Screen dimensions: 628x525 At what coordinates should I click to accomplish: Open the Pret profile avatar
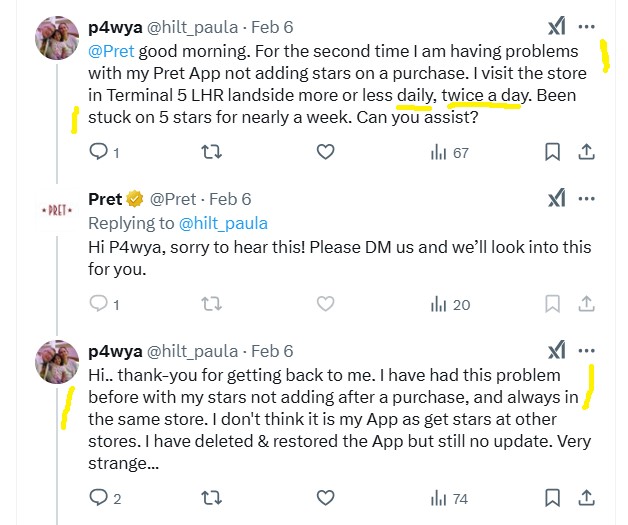56,211
